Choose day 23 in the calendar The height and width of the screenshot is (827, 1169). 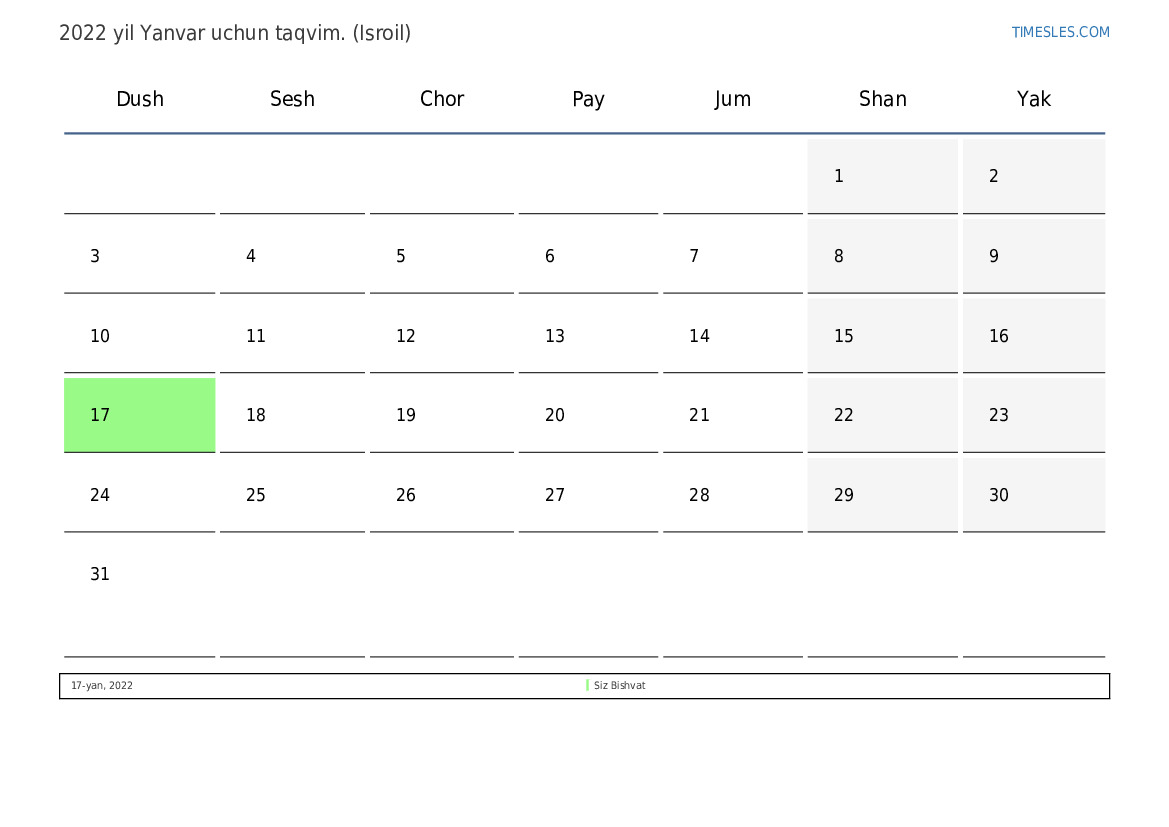pos(1033,415)
